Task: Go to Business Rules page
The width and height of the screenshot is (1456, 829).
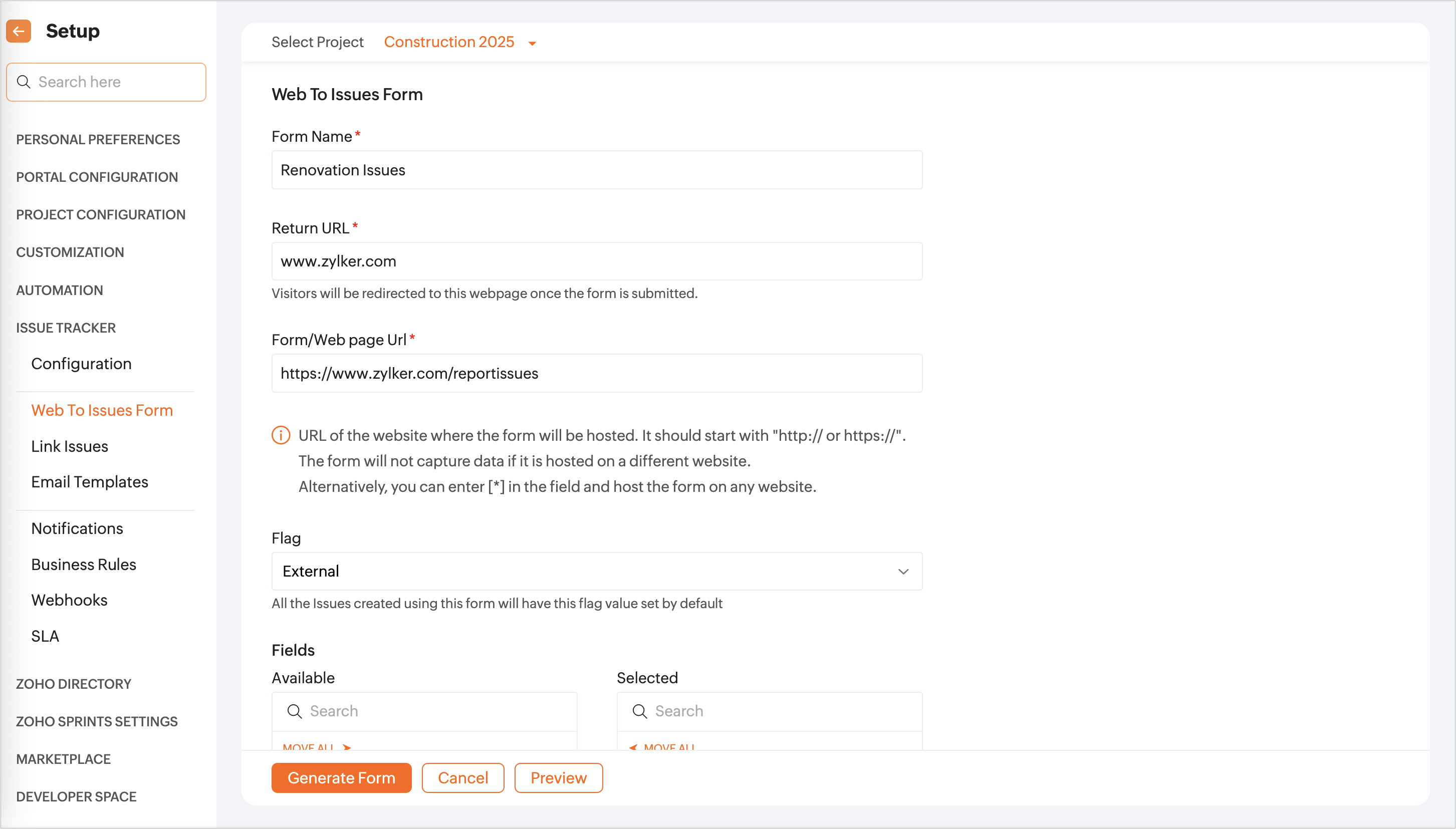Action: point(84,564)
